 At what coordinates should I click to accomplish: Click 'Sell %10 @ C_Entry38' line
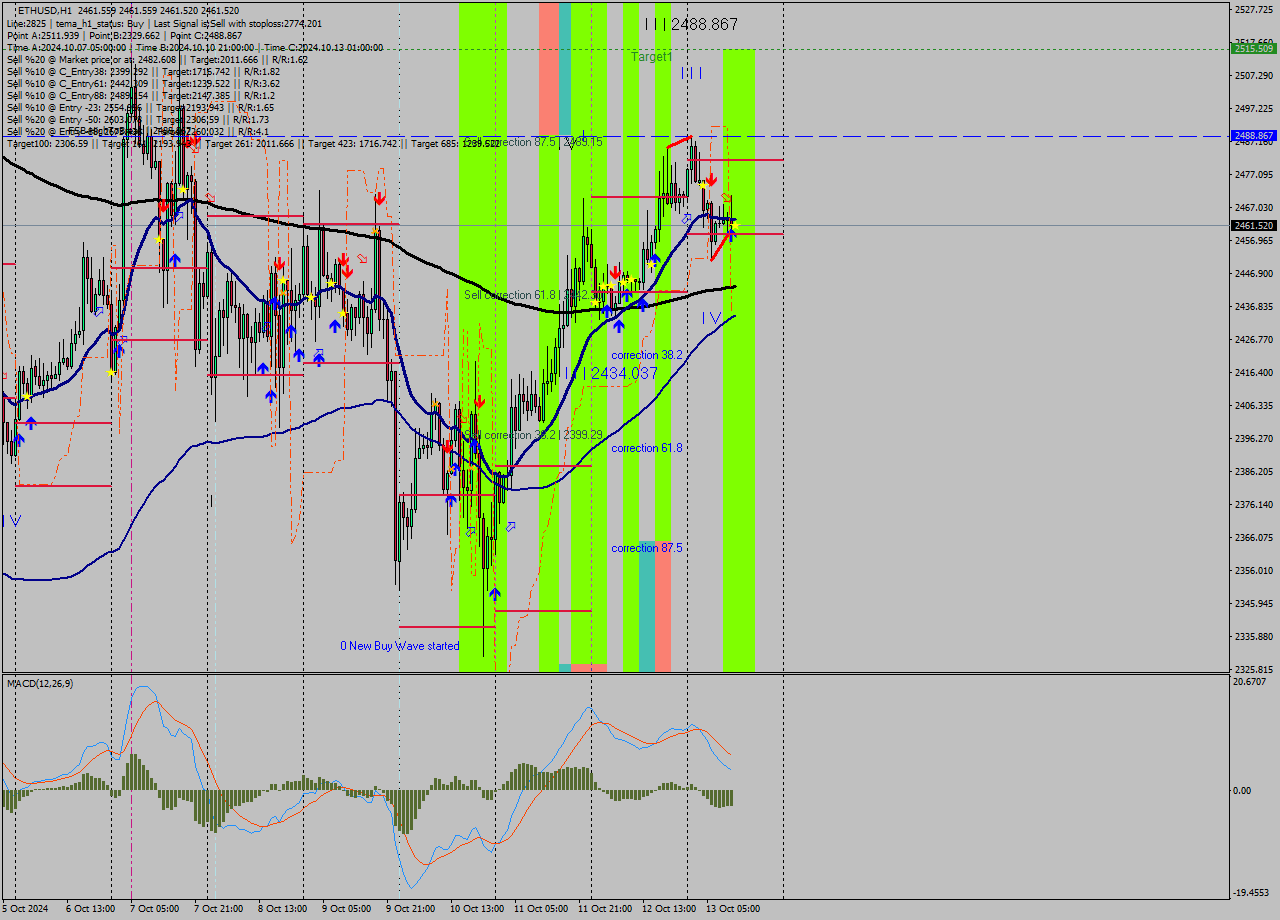pos(143,71)
